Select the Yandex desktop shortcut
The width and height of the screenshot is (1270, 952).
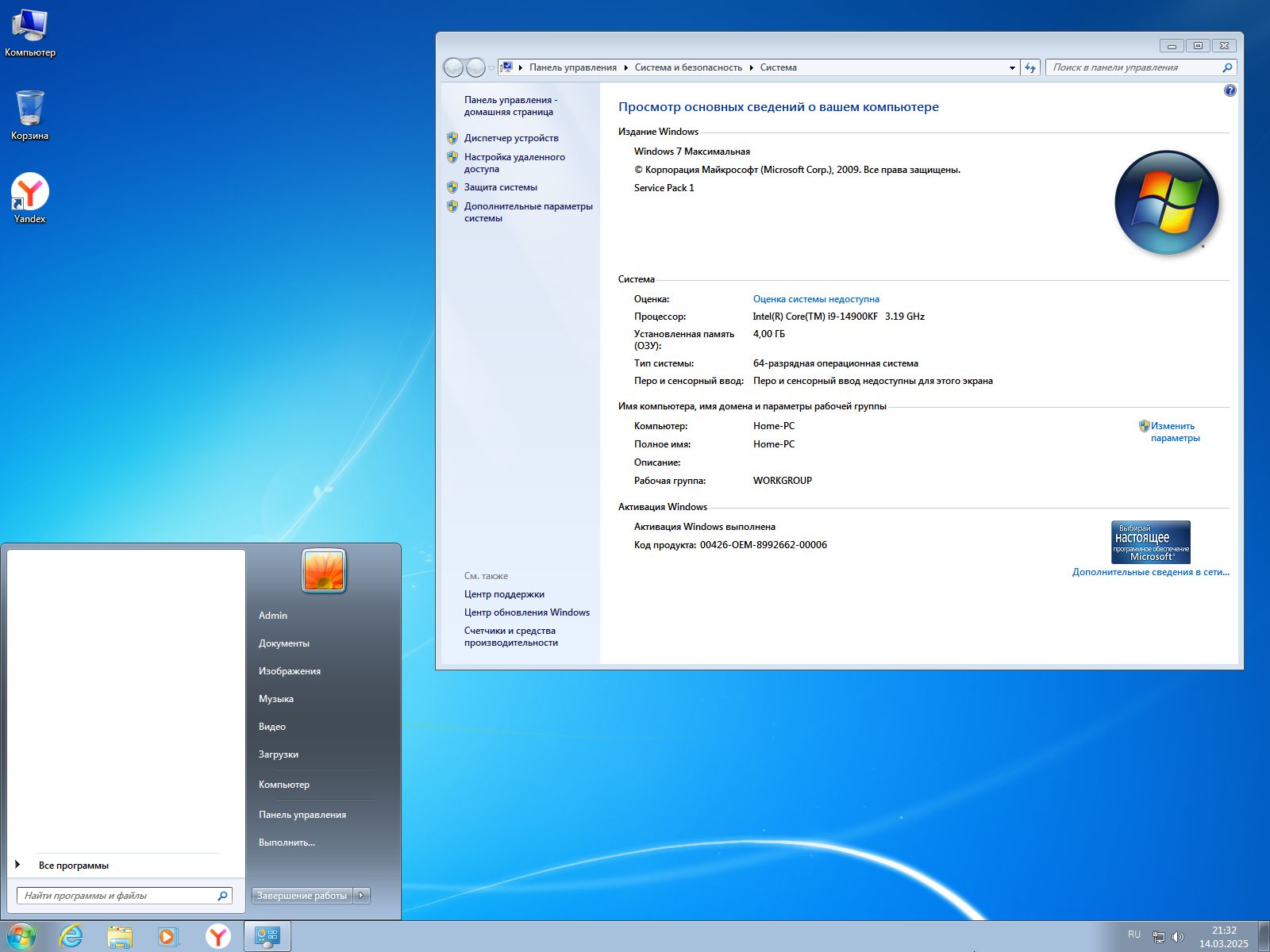click(x=29, y=198)
